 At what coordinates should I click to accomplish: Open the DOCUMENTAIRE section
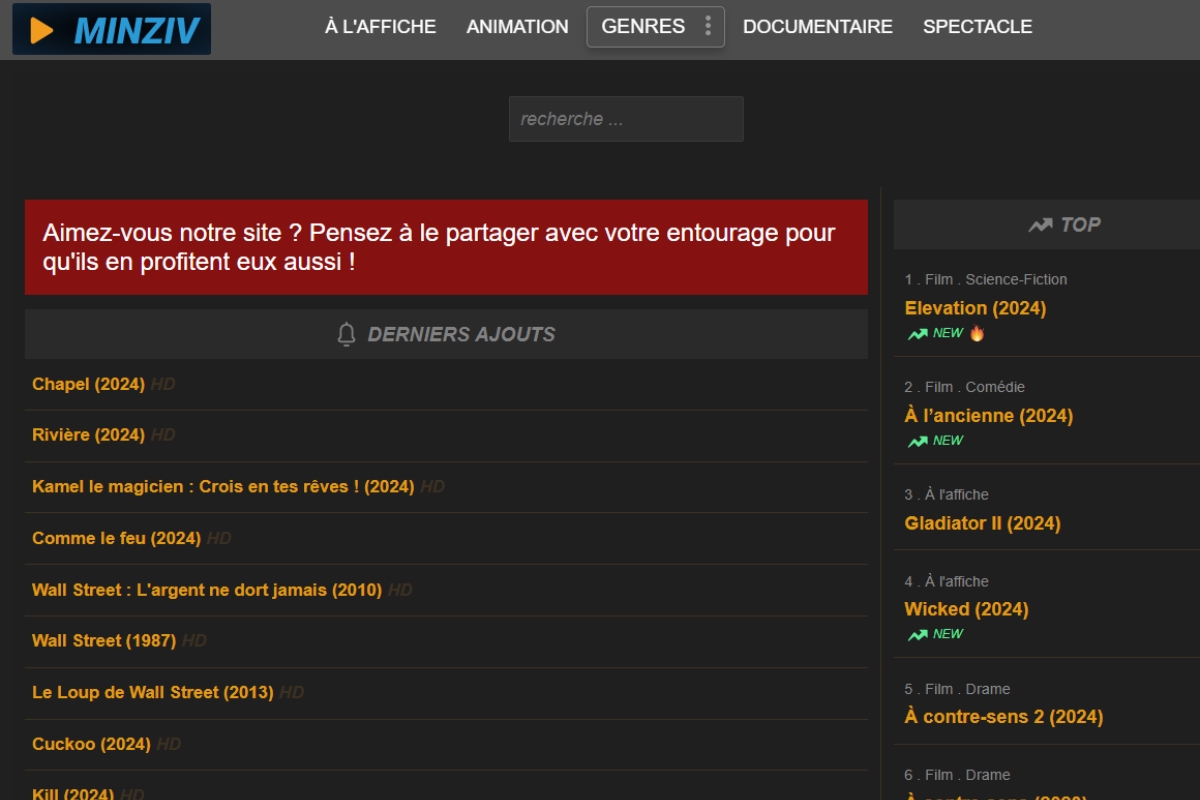click(818, 26)
